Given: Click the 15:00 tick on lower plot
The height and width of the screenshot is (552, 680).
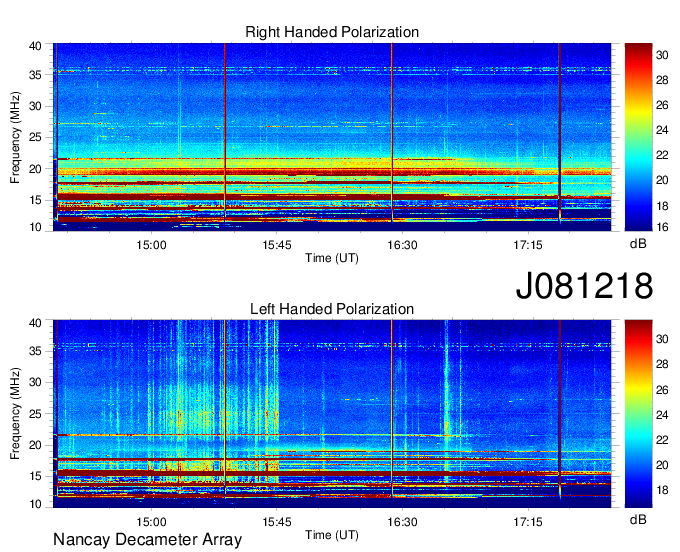Looking at the screenshot, I should point(151,522).
